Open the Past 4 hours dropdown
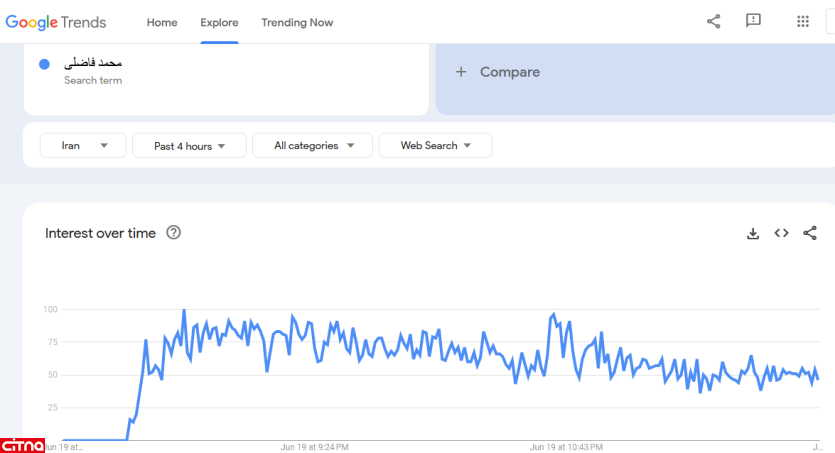Image resolution: width=835 pixels, height=453 pixels. [188, 146]
